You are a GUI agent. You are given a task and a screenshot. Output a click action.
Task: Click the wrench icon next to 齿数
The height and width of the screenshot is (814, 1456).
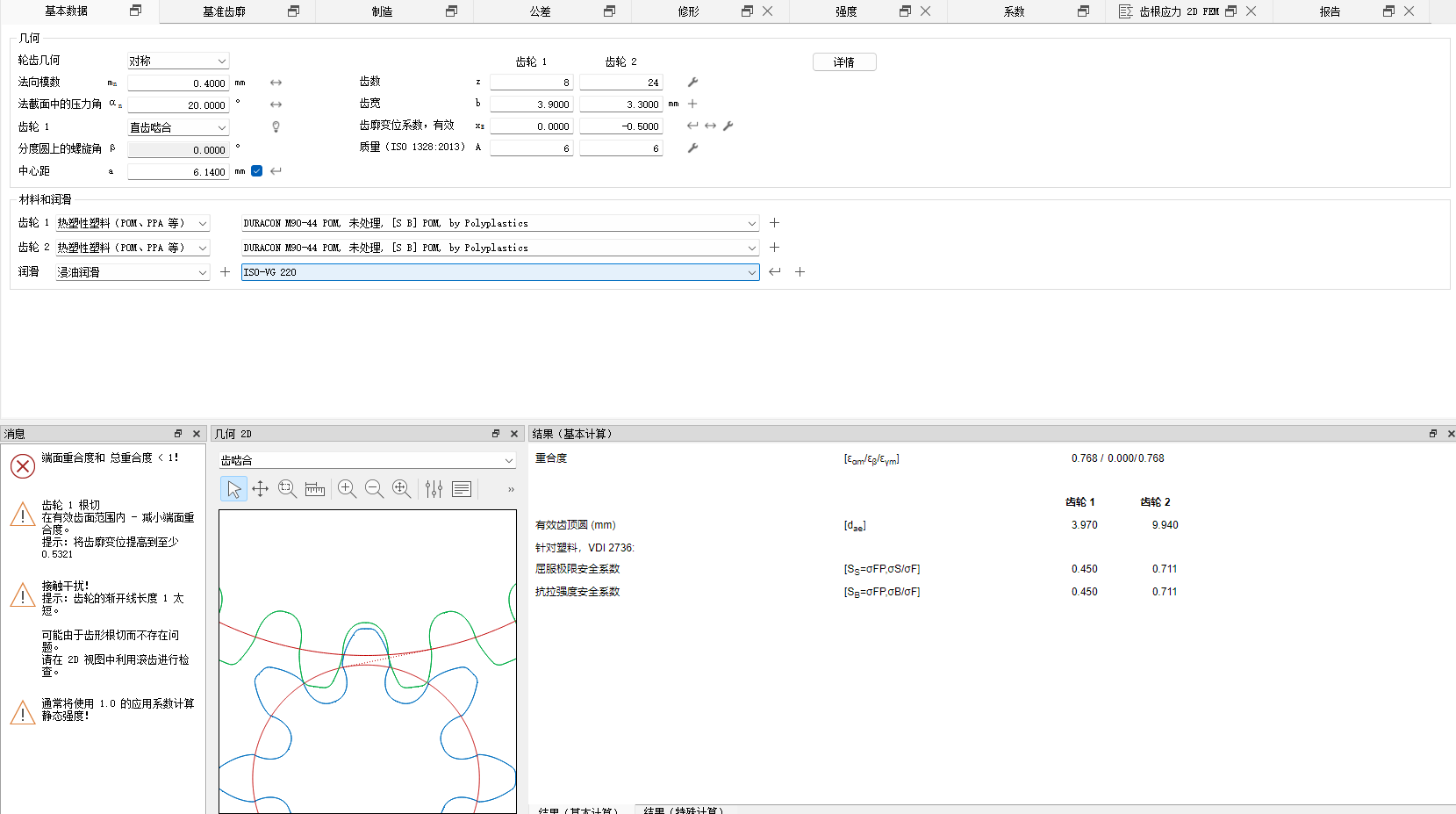(x=692, y=83)
